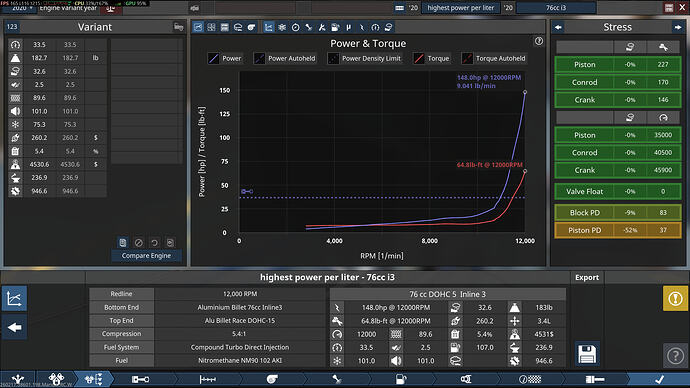
Task: Go to the camshaft top end step
Action: (x=208, y=379)
